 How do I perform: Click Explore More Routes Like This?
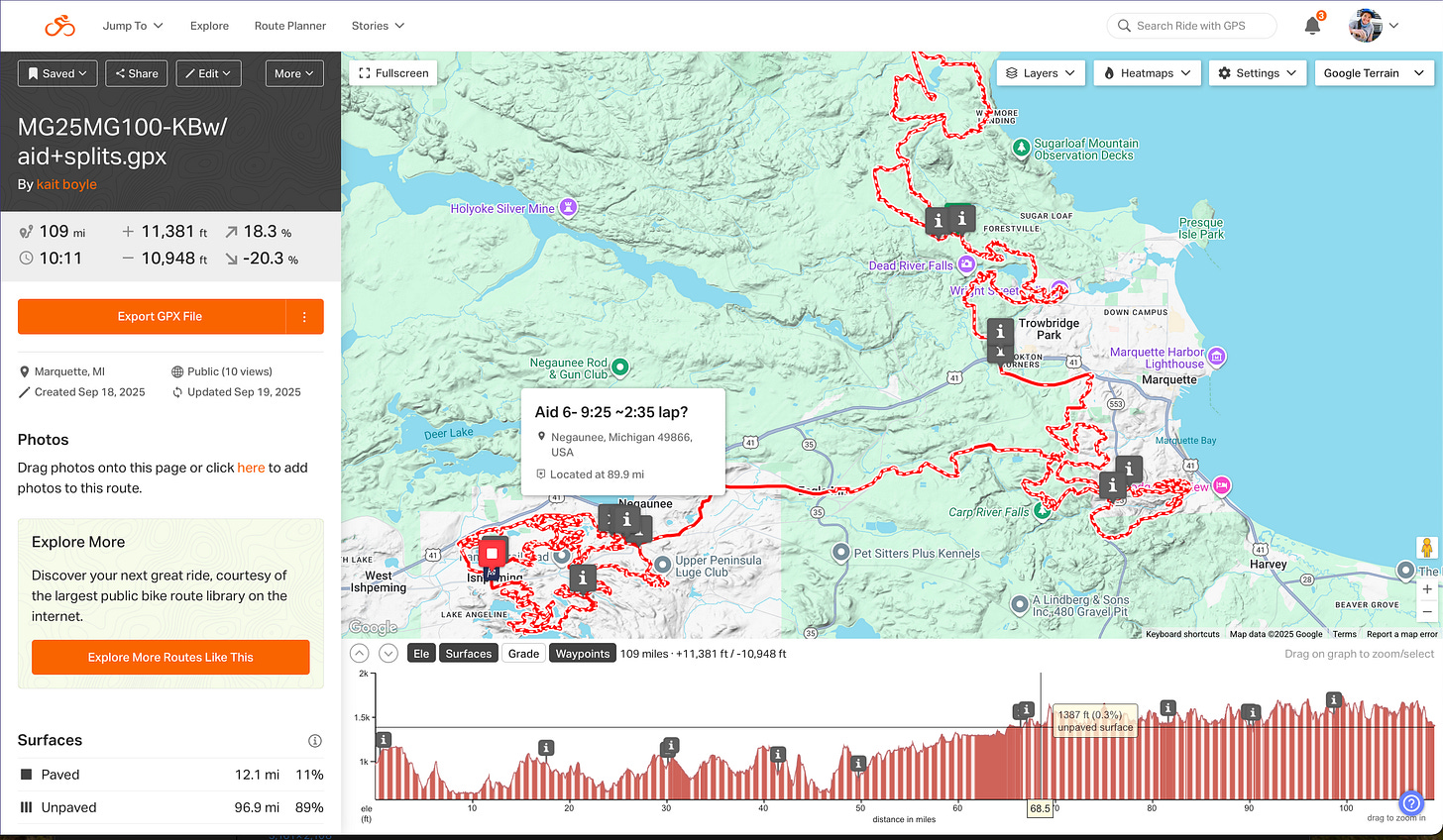170,658
